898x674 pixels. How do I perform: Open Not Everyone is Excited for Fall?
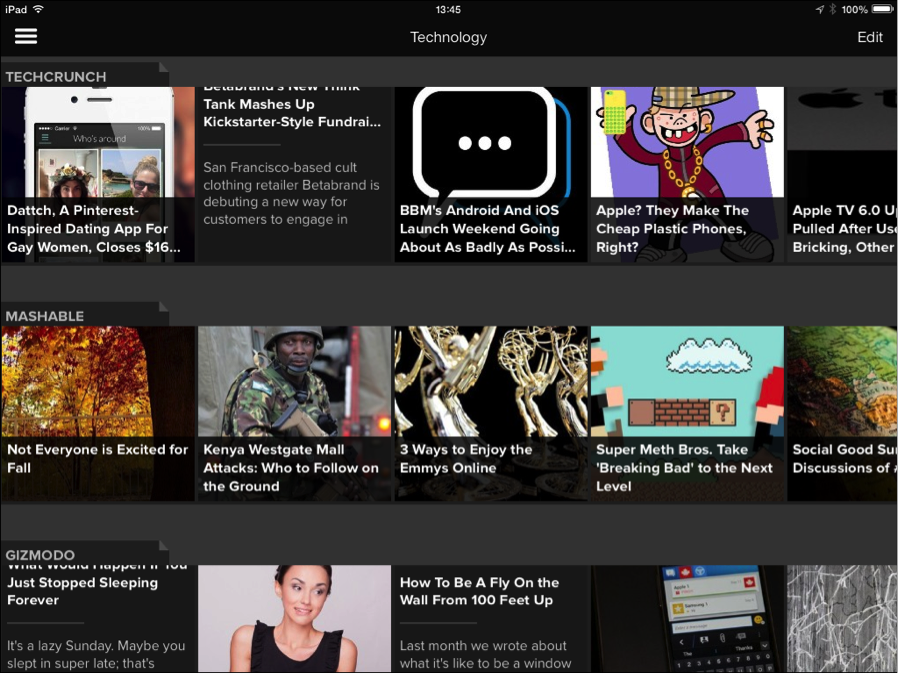[98, 413]
